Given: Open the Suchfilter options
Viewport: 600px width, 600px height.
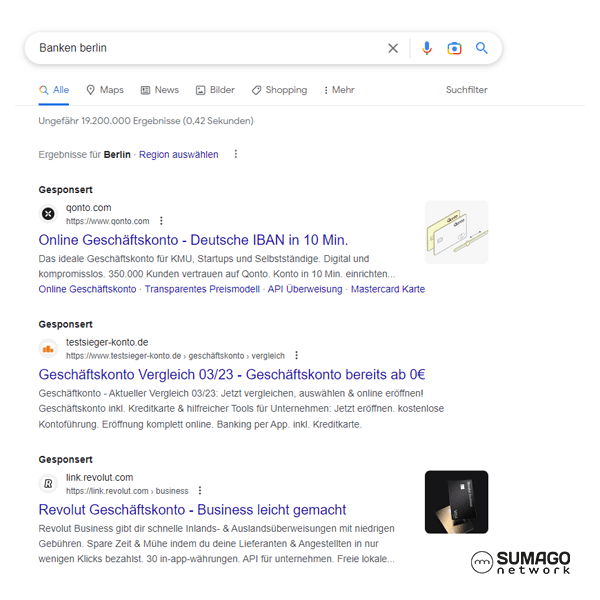Looking at the screenshot, I should coord(466,90).
